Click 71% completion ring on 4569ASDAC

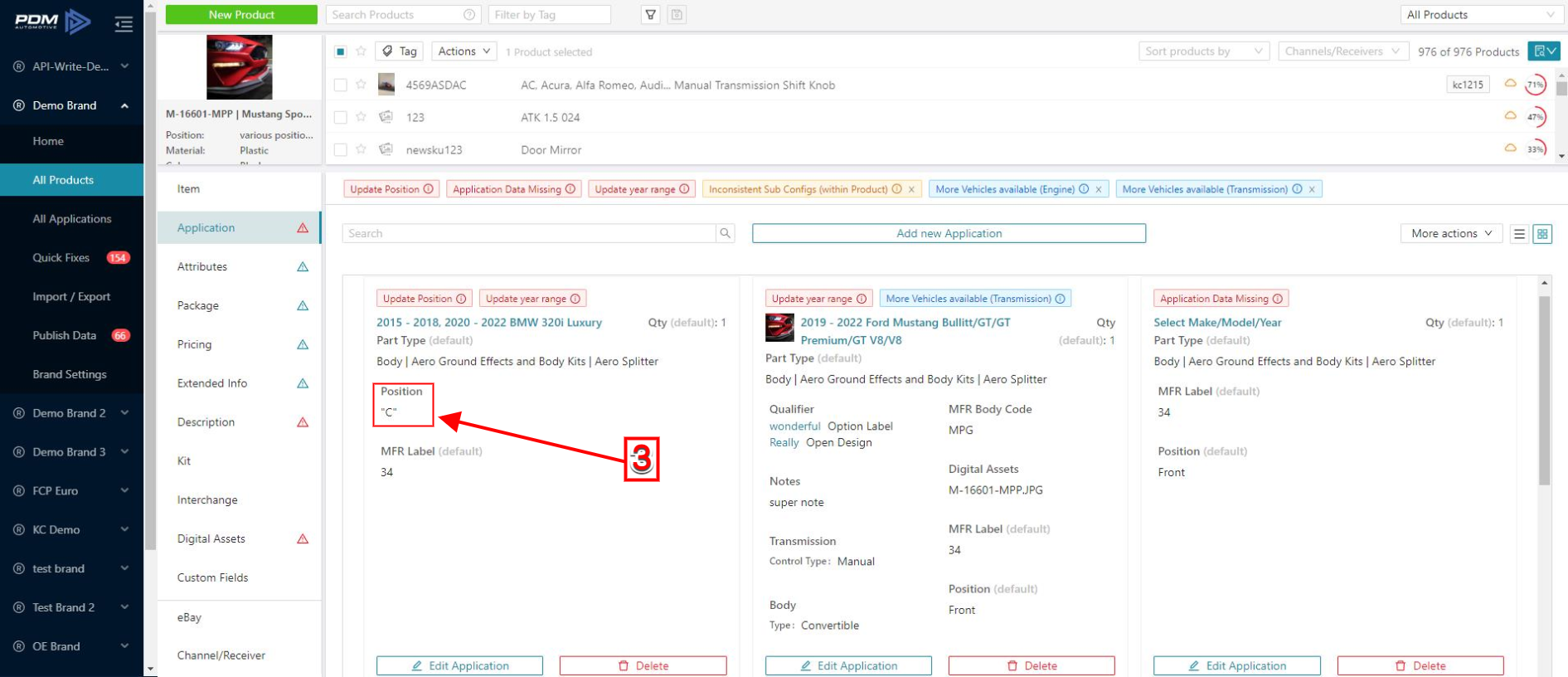[x=1536, y=85]
